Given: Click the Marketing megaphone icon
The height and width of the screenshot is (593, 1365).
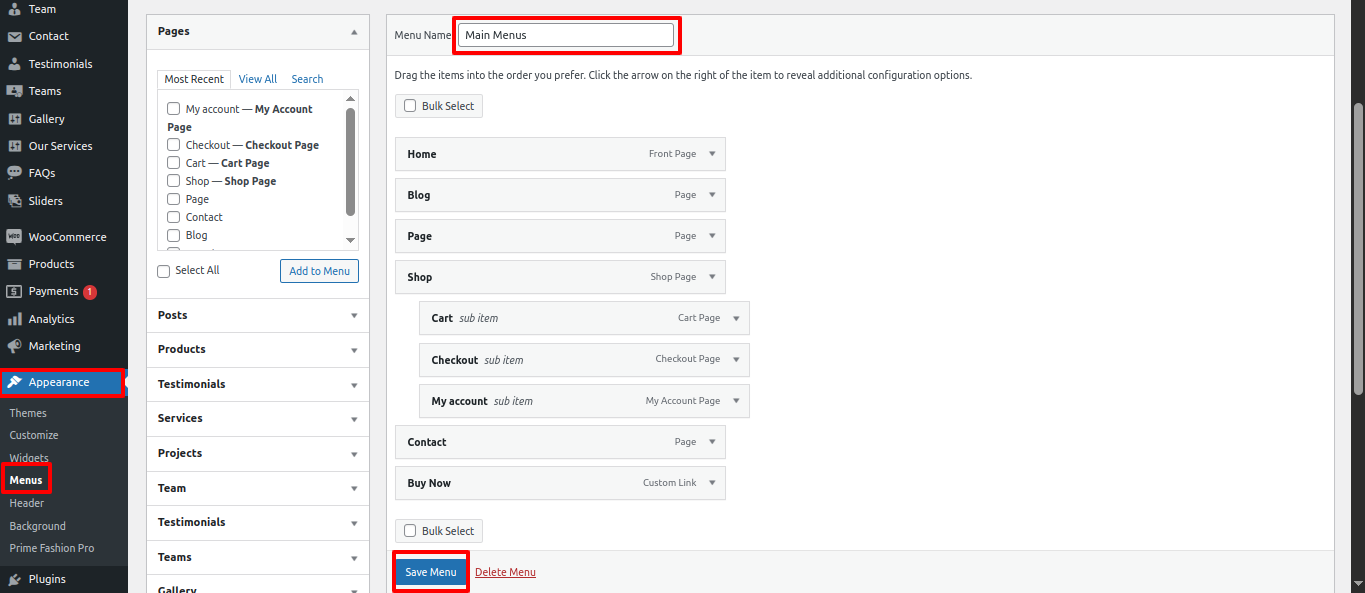Looking at the screenshot, I should 14,346.
